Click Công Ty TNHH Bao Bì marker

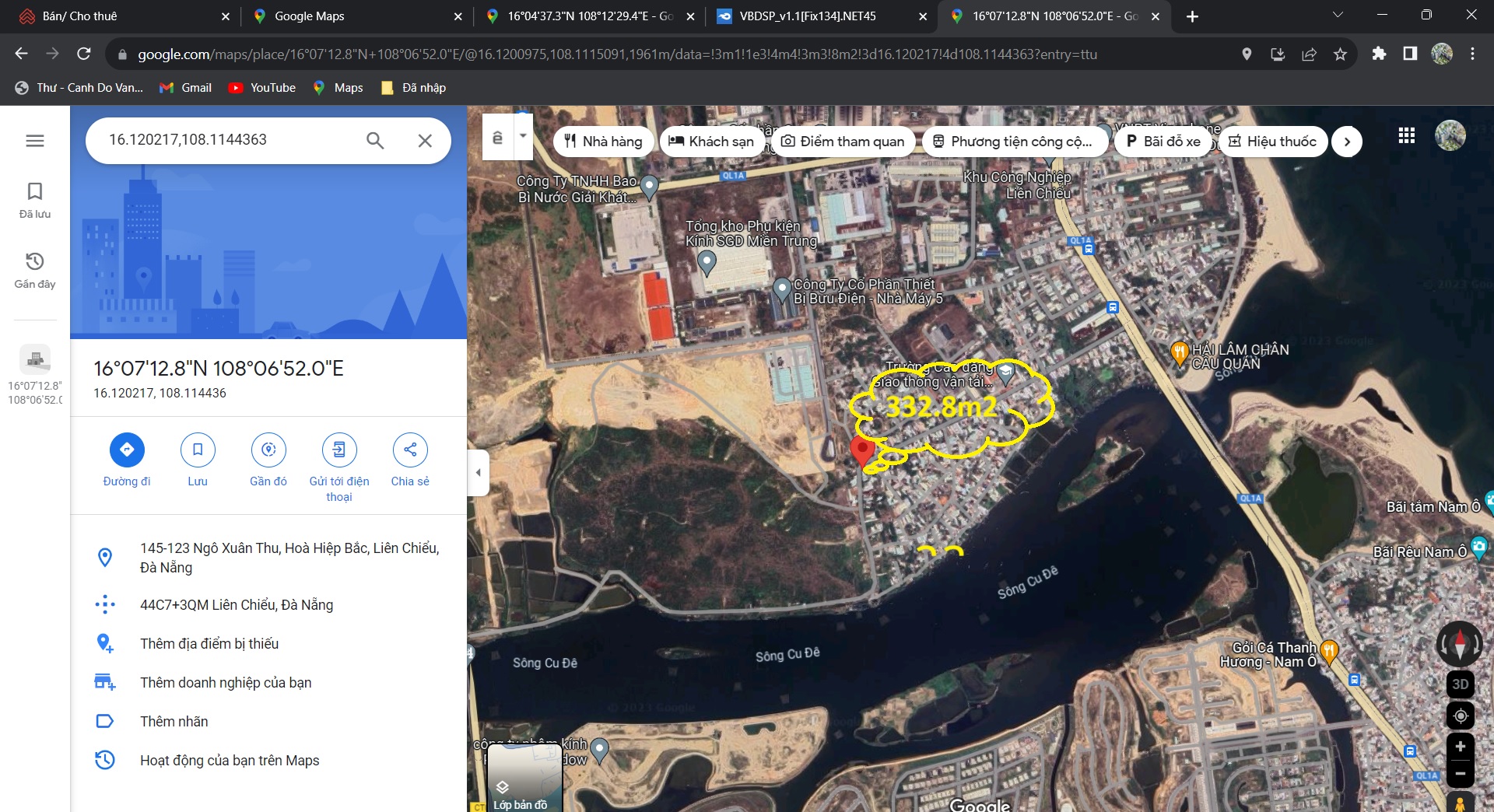click(649, 187)
